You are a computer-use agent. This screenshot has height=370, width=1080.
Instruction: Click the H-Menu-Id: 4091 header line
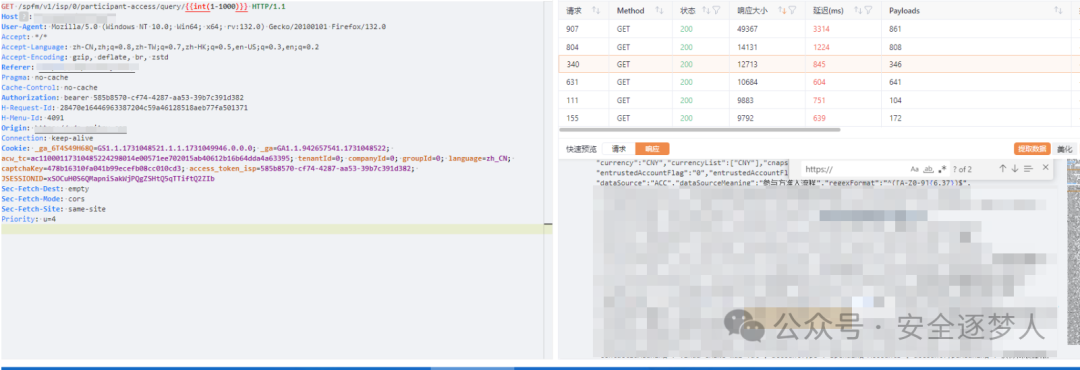click(x=32, y=118)
